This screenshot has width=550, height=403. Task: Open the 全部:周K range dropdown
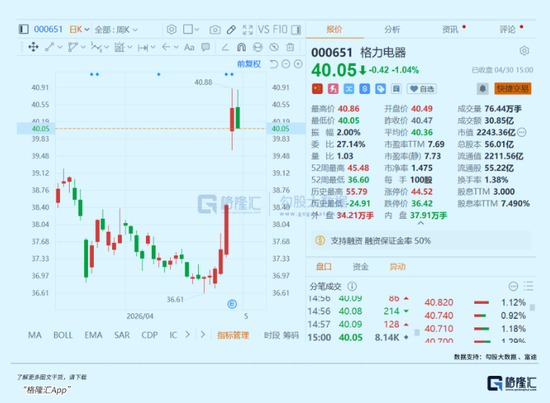click(x=116, y=30)
